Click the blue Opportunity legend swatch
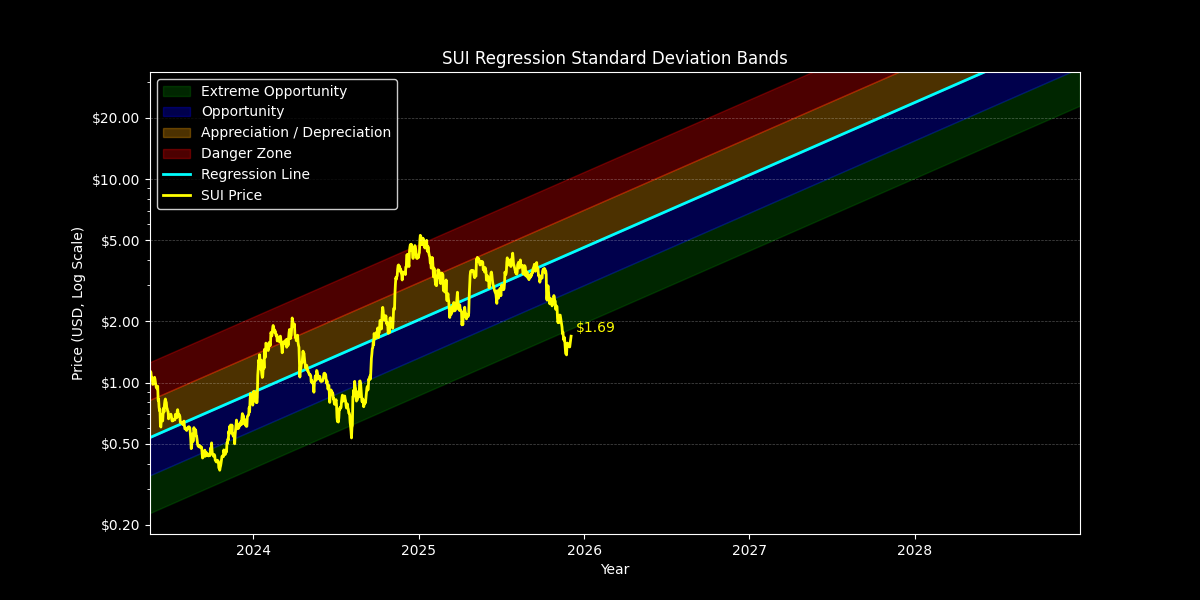The width and height of the screenshot is (1200, 600). click(x=175, y=111)
